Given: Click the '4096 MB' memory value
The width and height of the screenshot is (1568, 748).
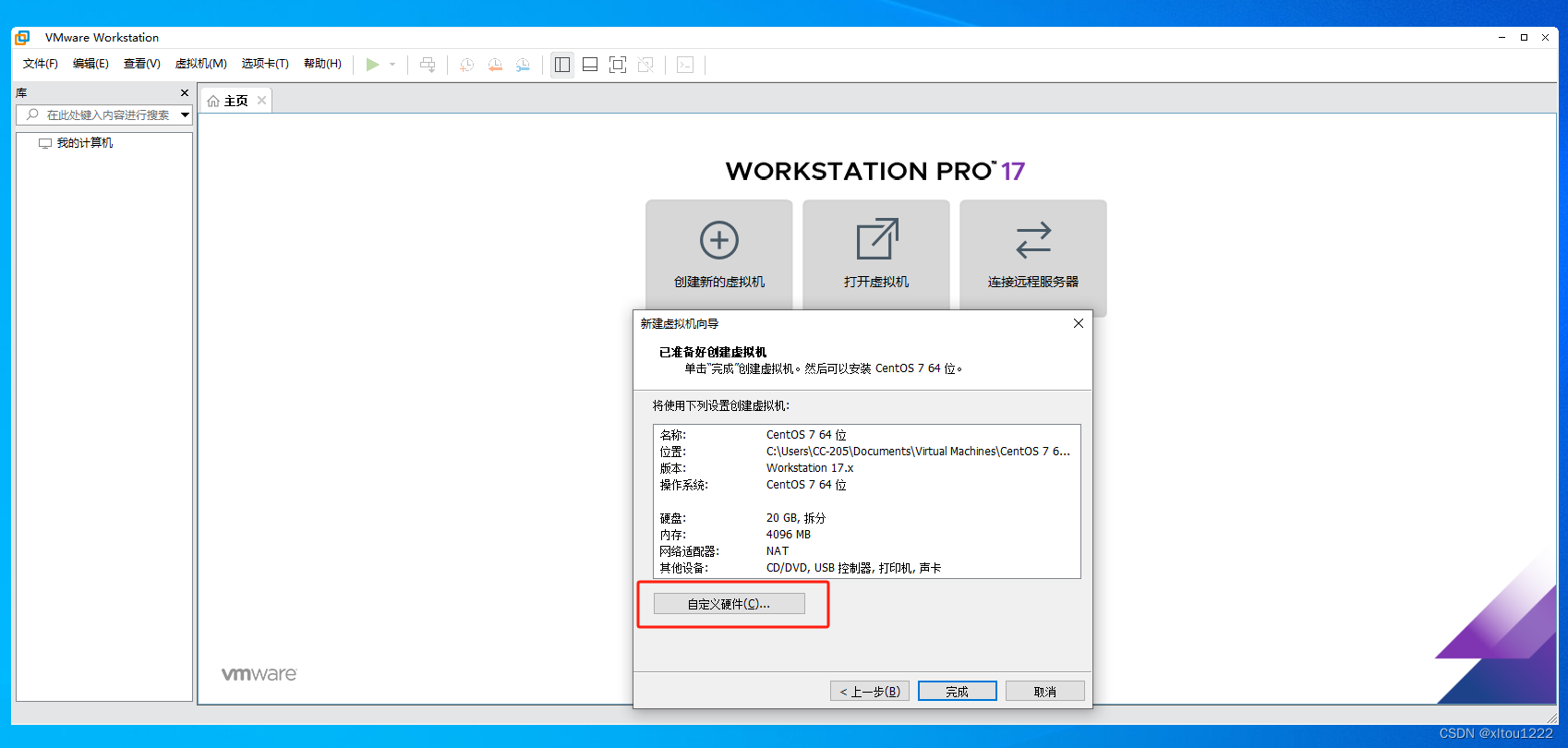Looking at the screenshot, I should 789,535.
